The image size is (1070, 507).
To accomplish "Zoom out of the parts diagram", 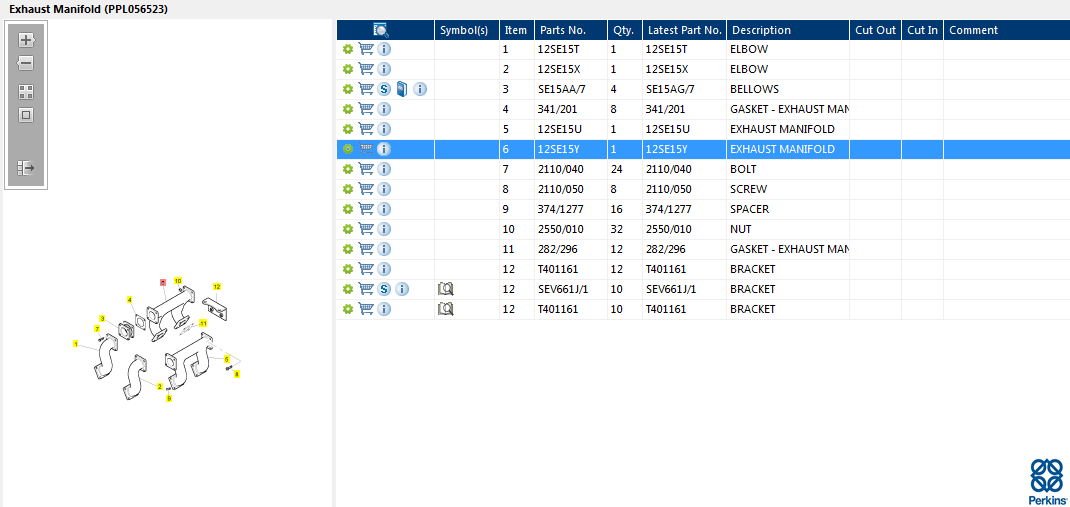I will pos(26,63).
